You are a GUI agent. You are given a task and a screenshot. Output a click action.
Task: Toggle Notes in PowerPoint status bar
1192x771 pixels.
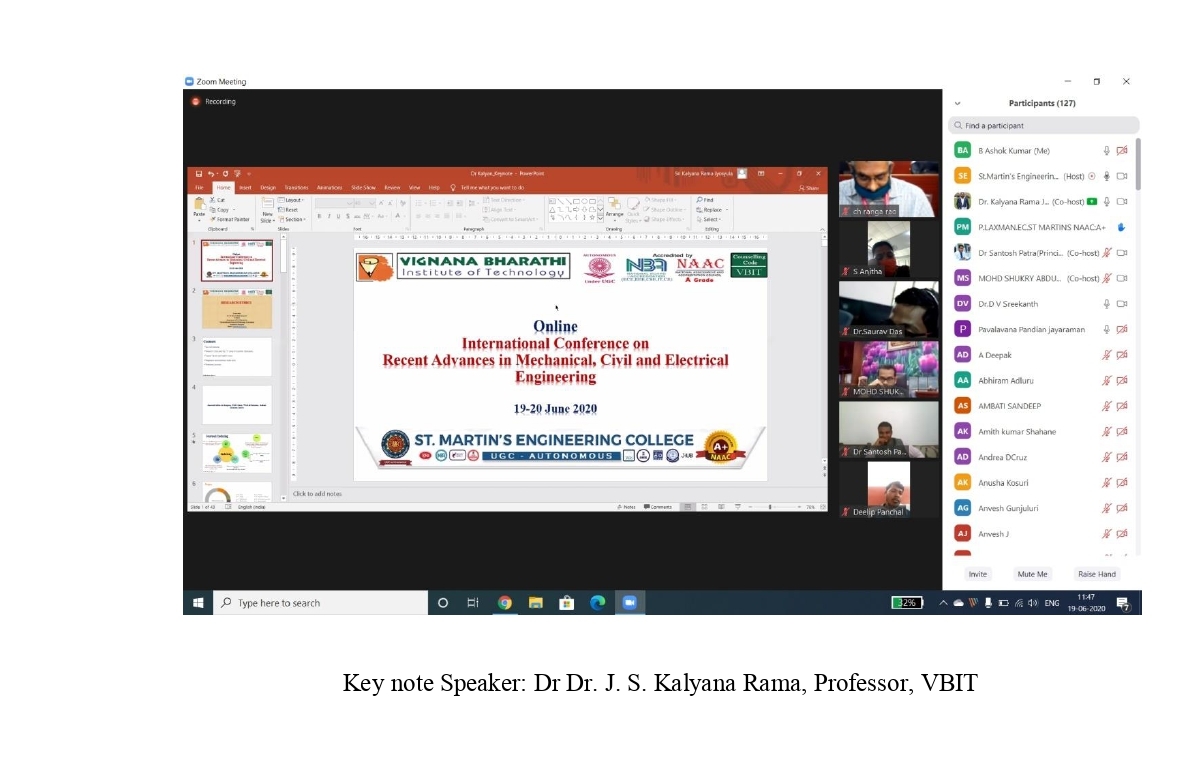(626, 506)
